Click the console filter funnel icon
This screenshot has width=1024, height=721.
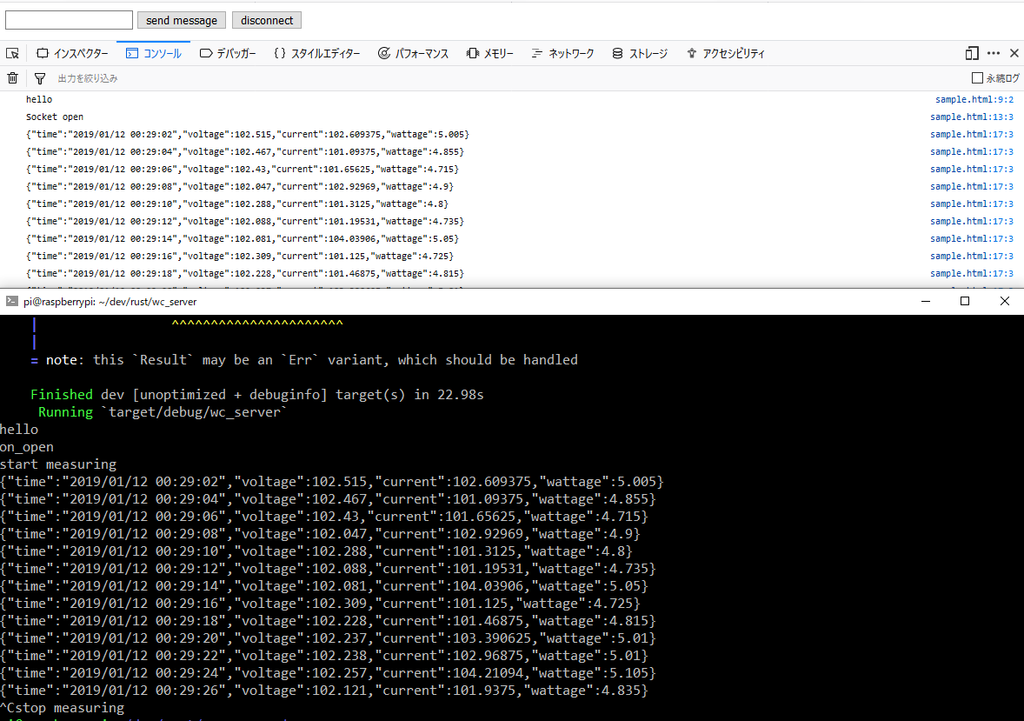[x=39, y=77]
